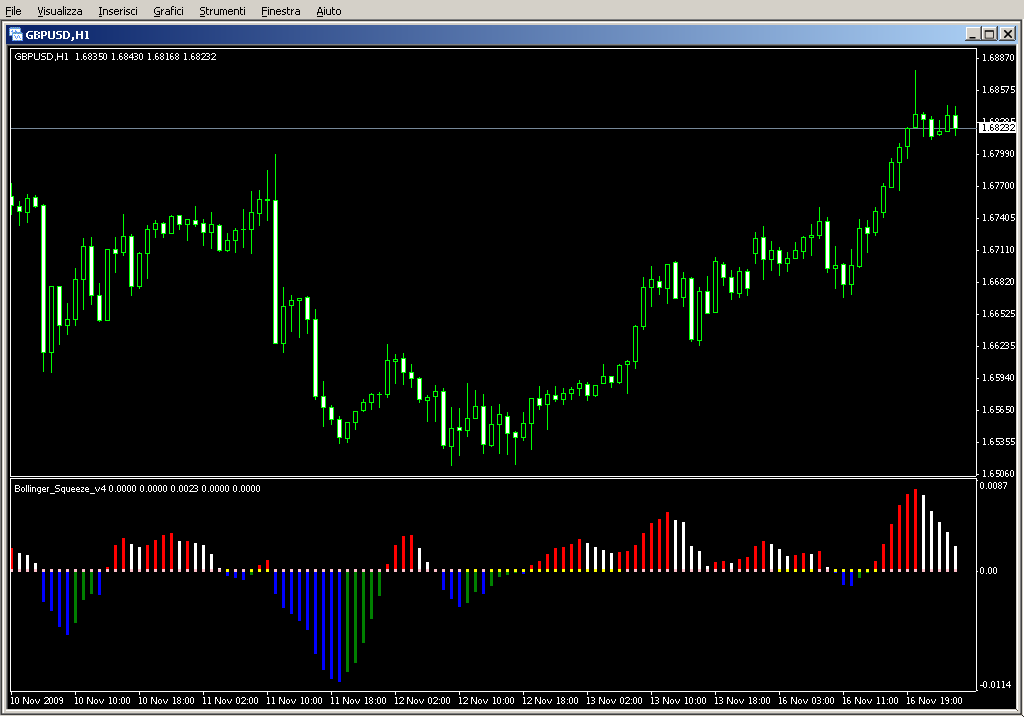Click the GBPUSD,H1 title bar text
The width and height of the screenshot is (1024, 717).
coord(57,35)
